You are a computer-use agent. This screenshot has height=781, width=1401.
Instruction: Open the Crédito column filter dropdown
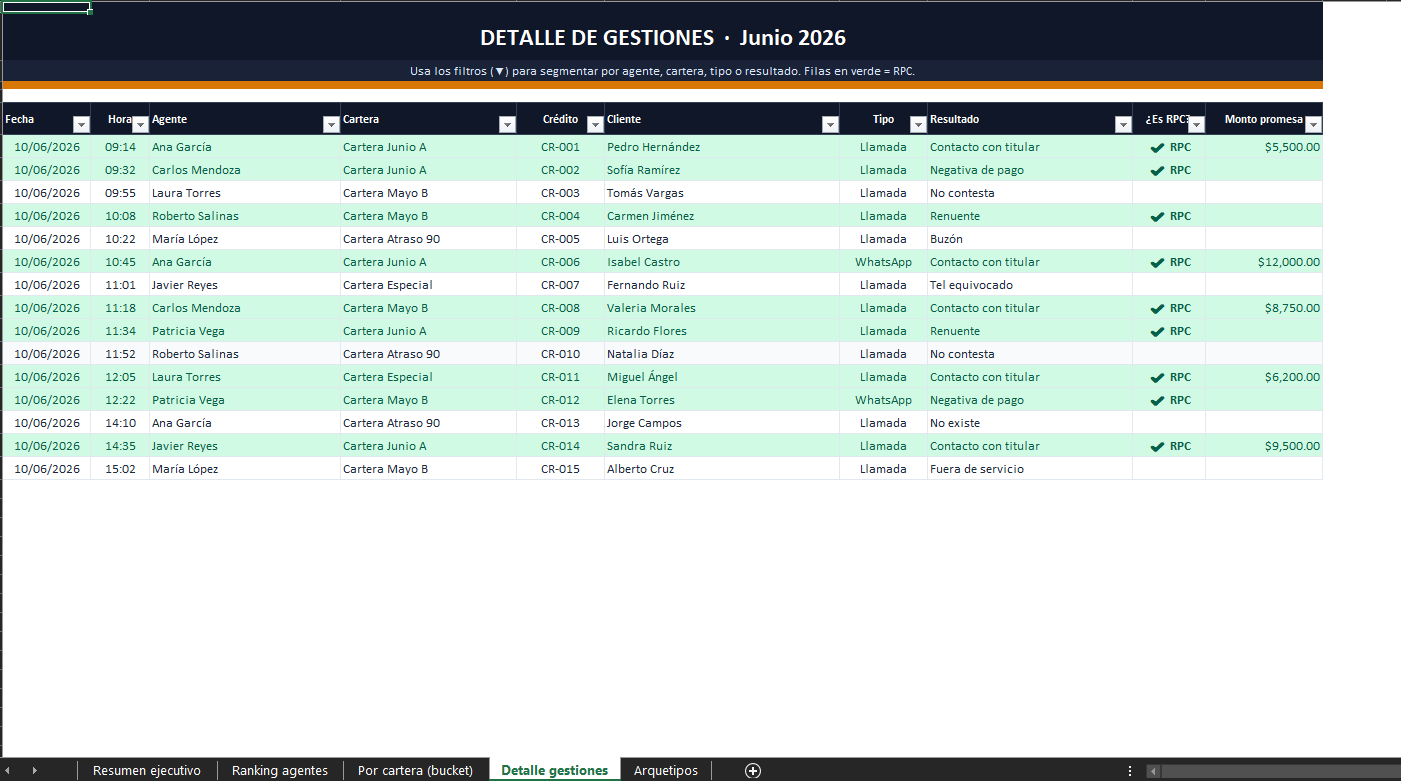[595, 125]
